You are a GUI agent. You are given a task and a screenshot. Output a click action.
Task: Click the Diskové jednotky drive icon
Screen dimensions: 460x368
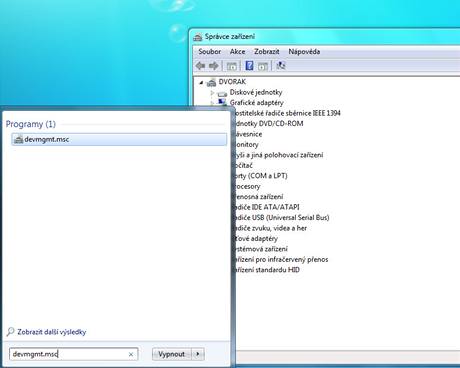[222, 93]
